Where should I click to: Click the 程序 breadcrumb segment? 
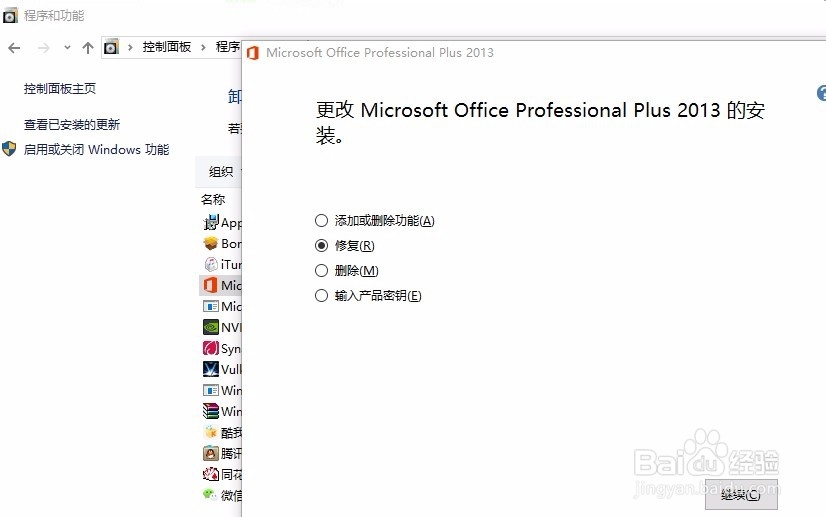(228, 47)
